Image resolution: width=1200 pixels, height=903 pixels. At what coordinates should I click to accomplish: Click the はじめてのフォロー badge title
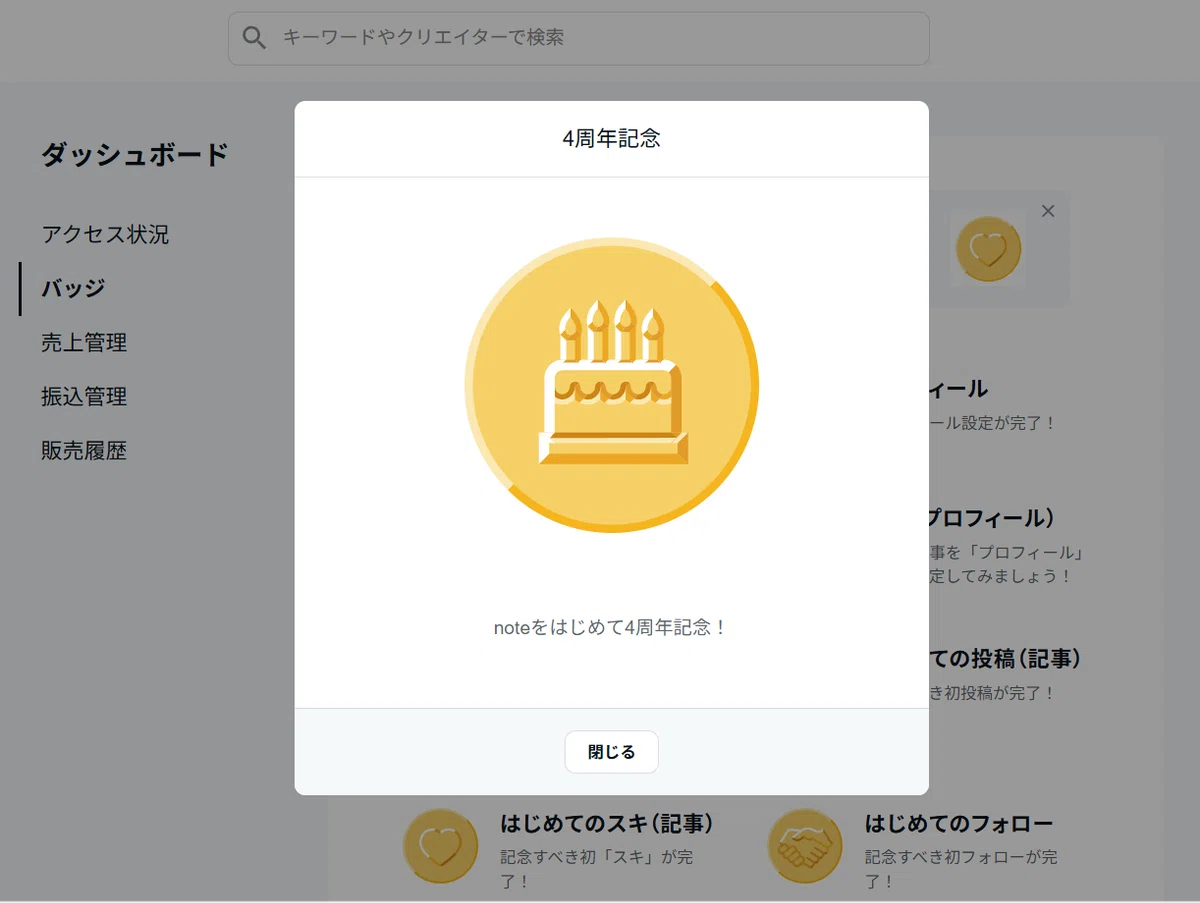(x=959, y=824)
